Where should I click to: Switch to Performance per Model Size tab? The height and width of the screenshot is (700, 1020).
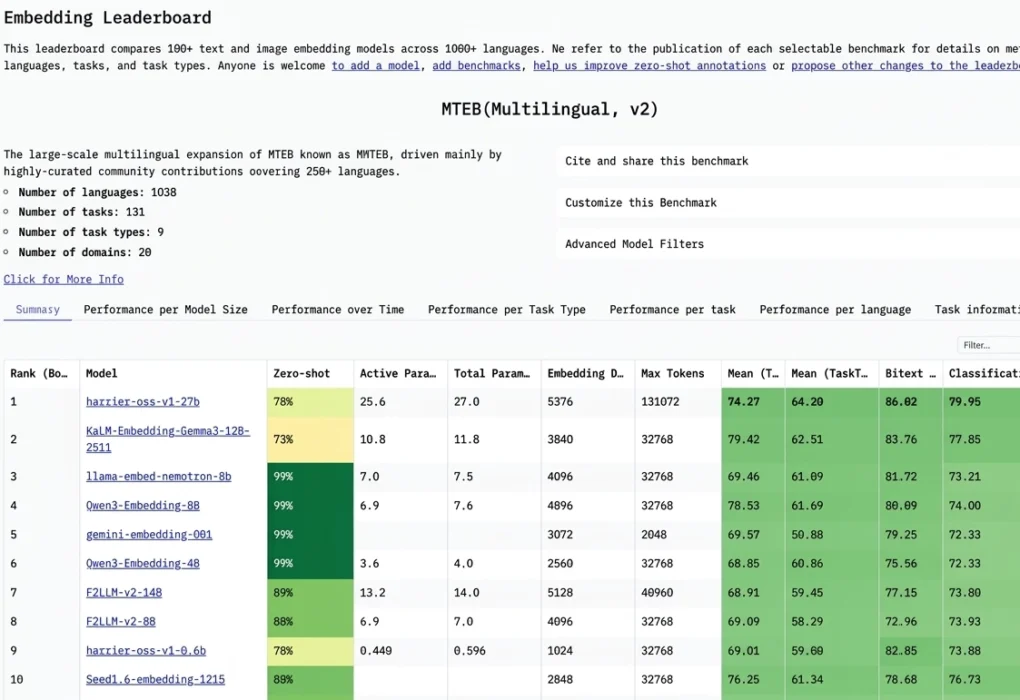[165, 310]
